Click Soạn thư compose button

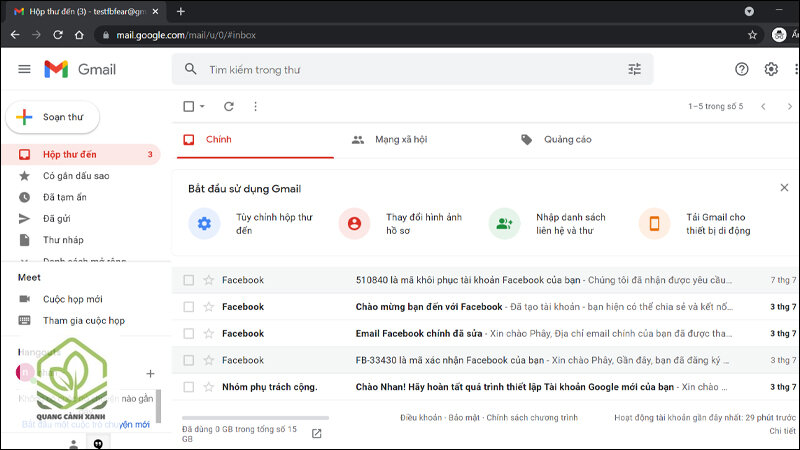pos(53,117)
